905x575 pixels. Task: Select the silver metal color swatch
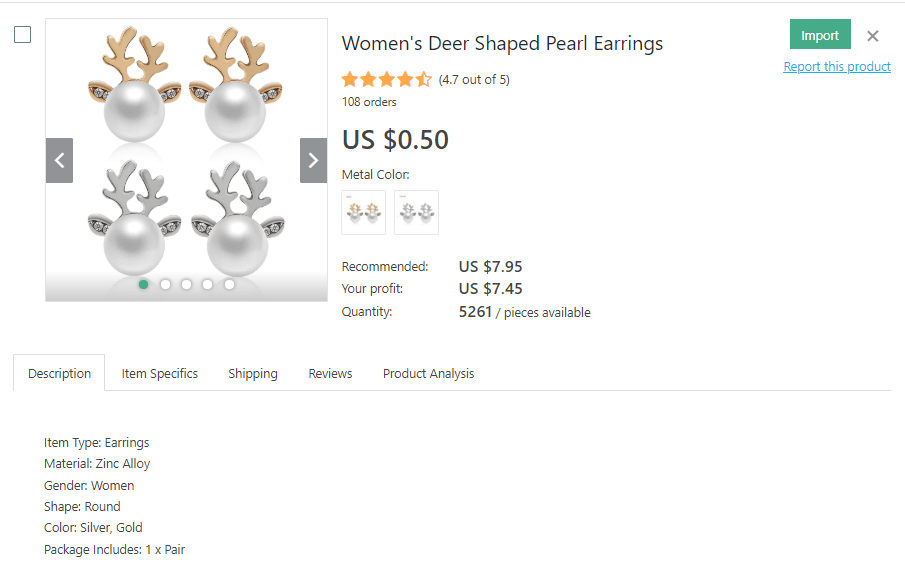[x=416, y=212]
